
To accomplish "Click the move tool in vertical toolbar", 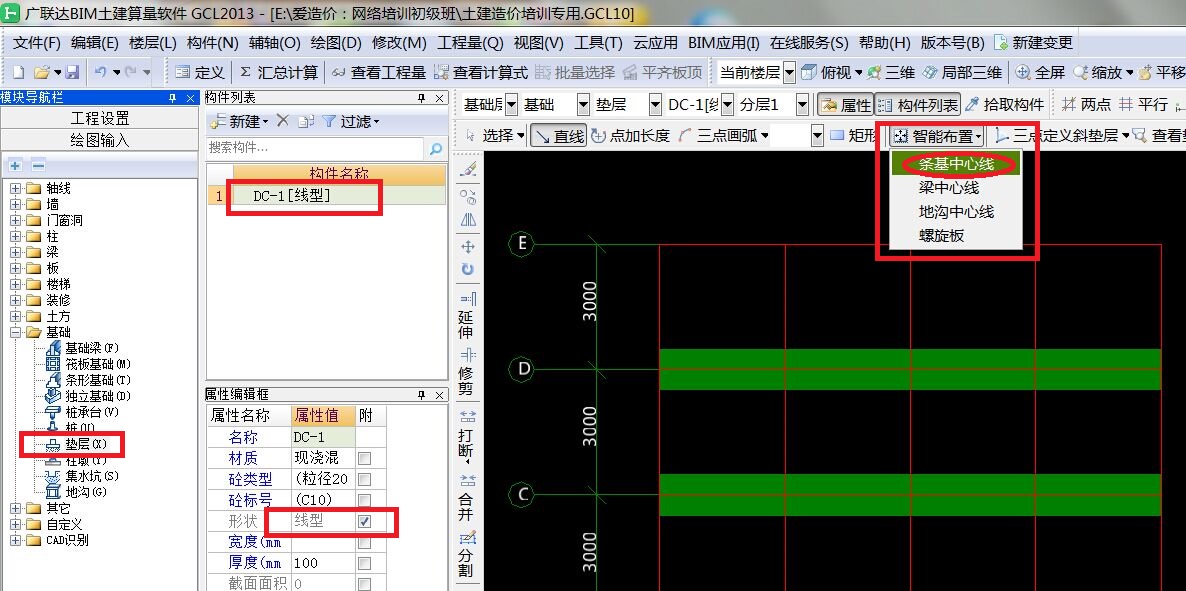I will (x=467, y=247).
